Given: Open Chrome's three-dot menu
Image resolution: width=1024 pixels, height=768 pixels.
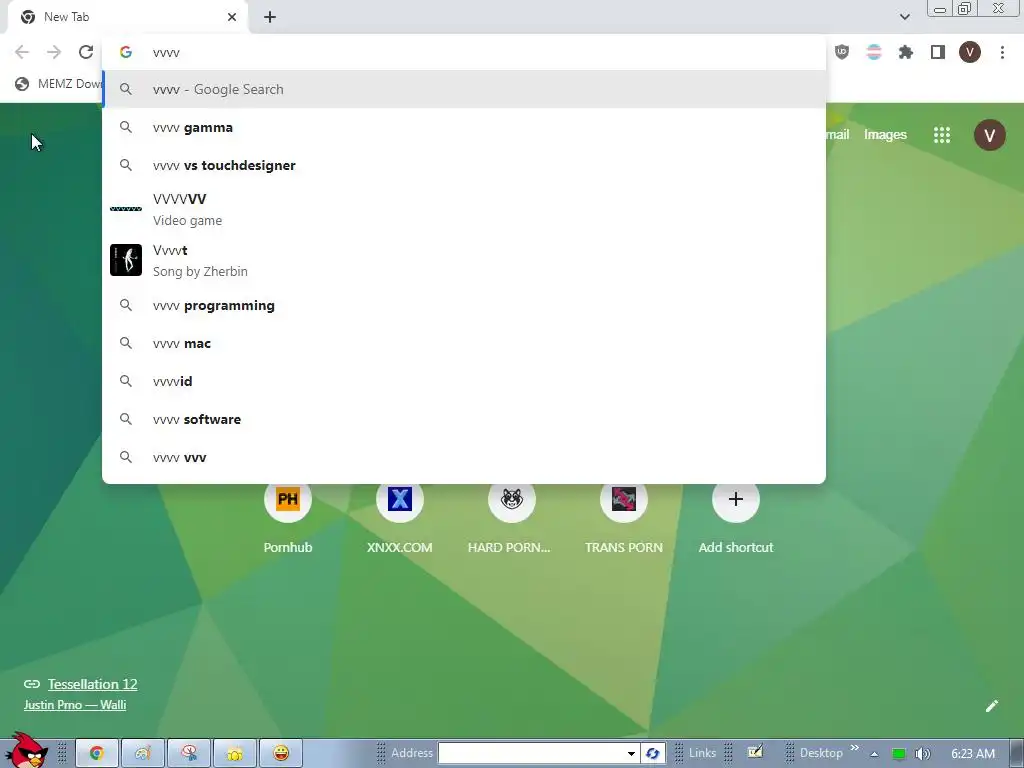Looking at the screenshot, I should click(x=1002, y=52).
